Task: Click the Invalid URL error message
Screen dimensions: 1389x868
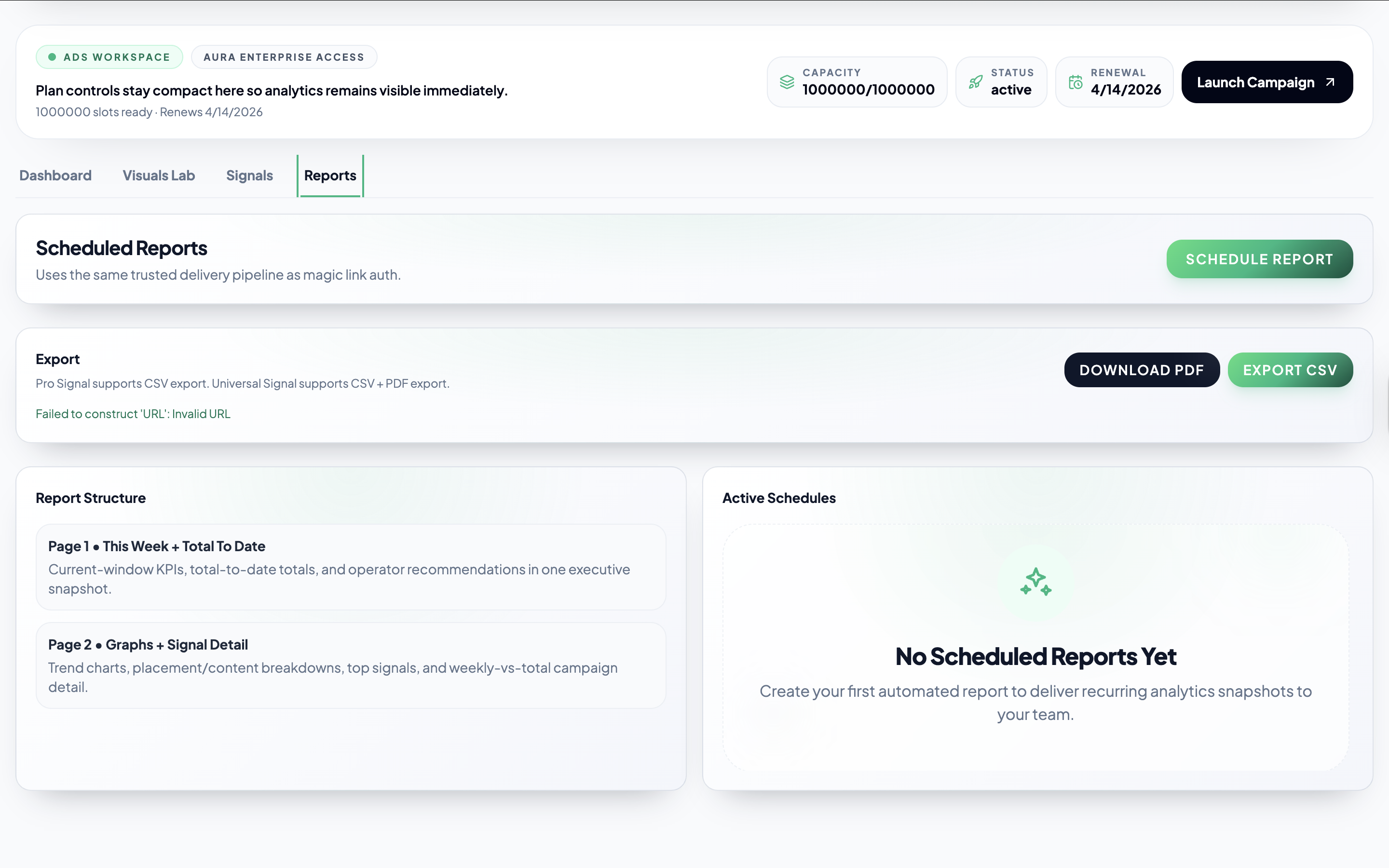Action: click(x=133, y=413)
